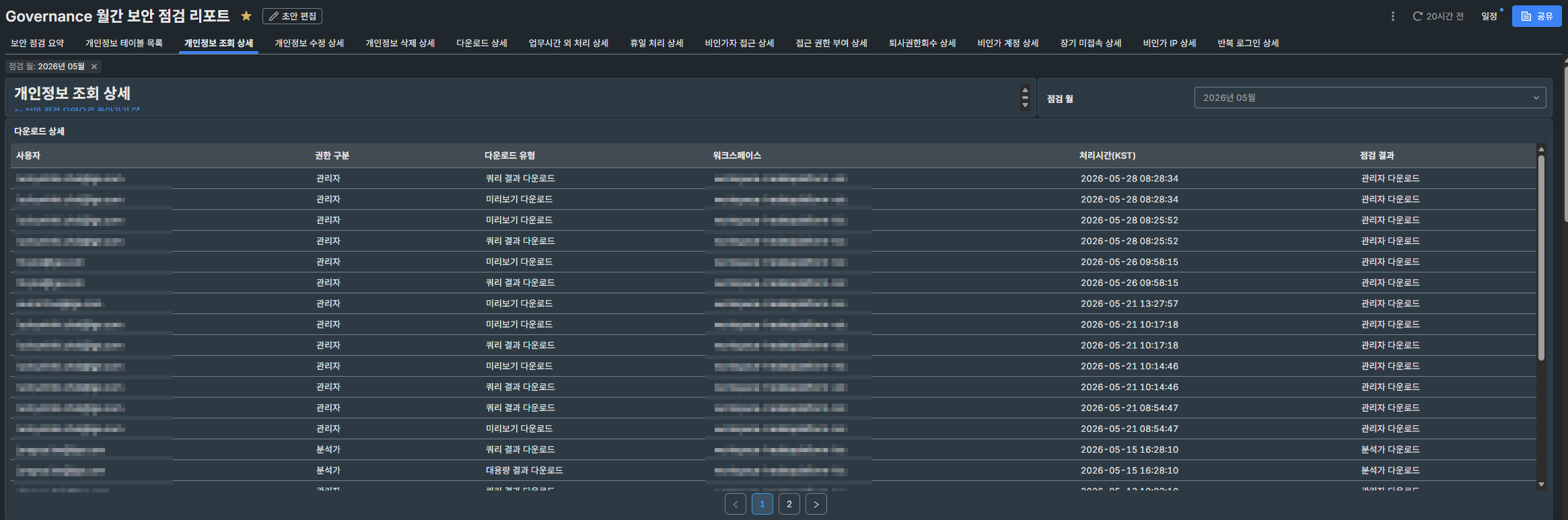Click the 초안 편집 button
This screenshot has height=520, width=1568.
(292, 16)
